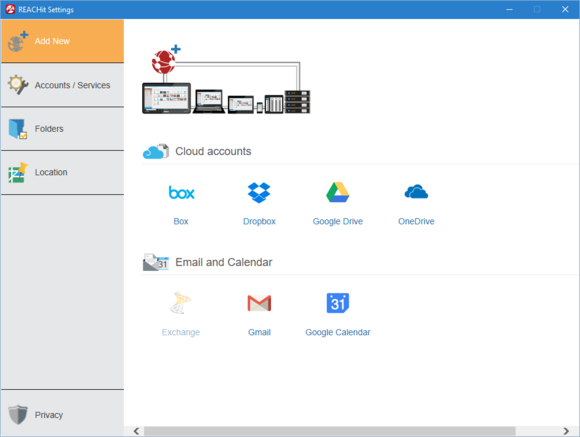
Task: Click the OneDrive cloud icon
Action: click(x=416, y=192)
